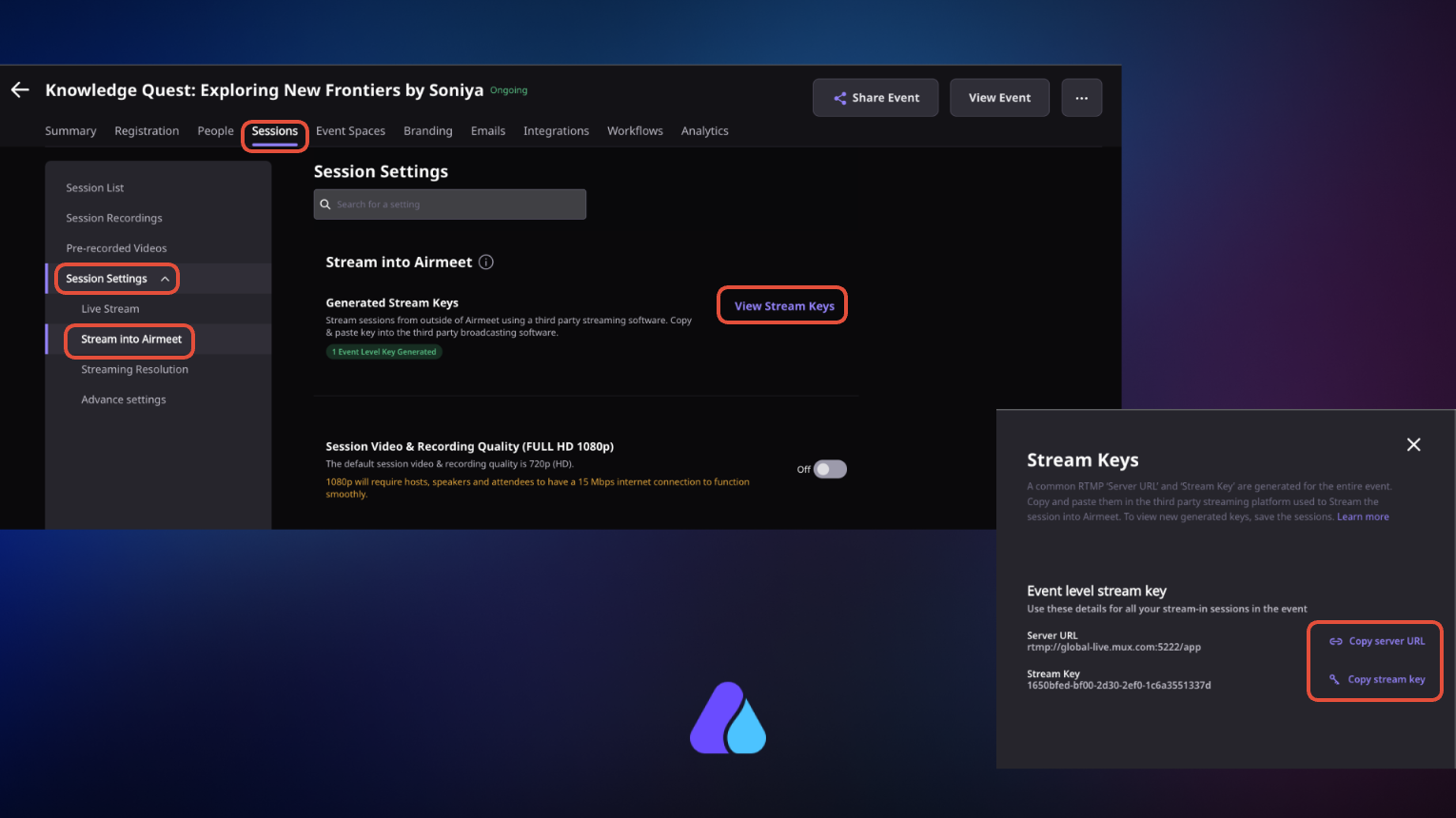
Task: Select Pre-recorded Videos in the sidebar
Action: 116,248
